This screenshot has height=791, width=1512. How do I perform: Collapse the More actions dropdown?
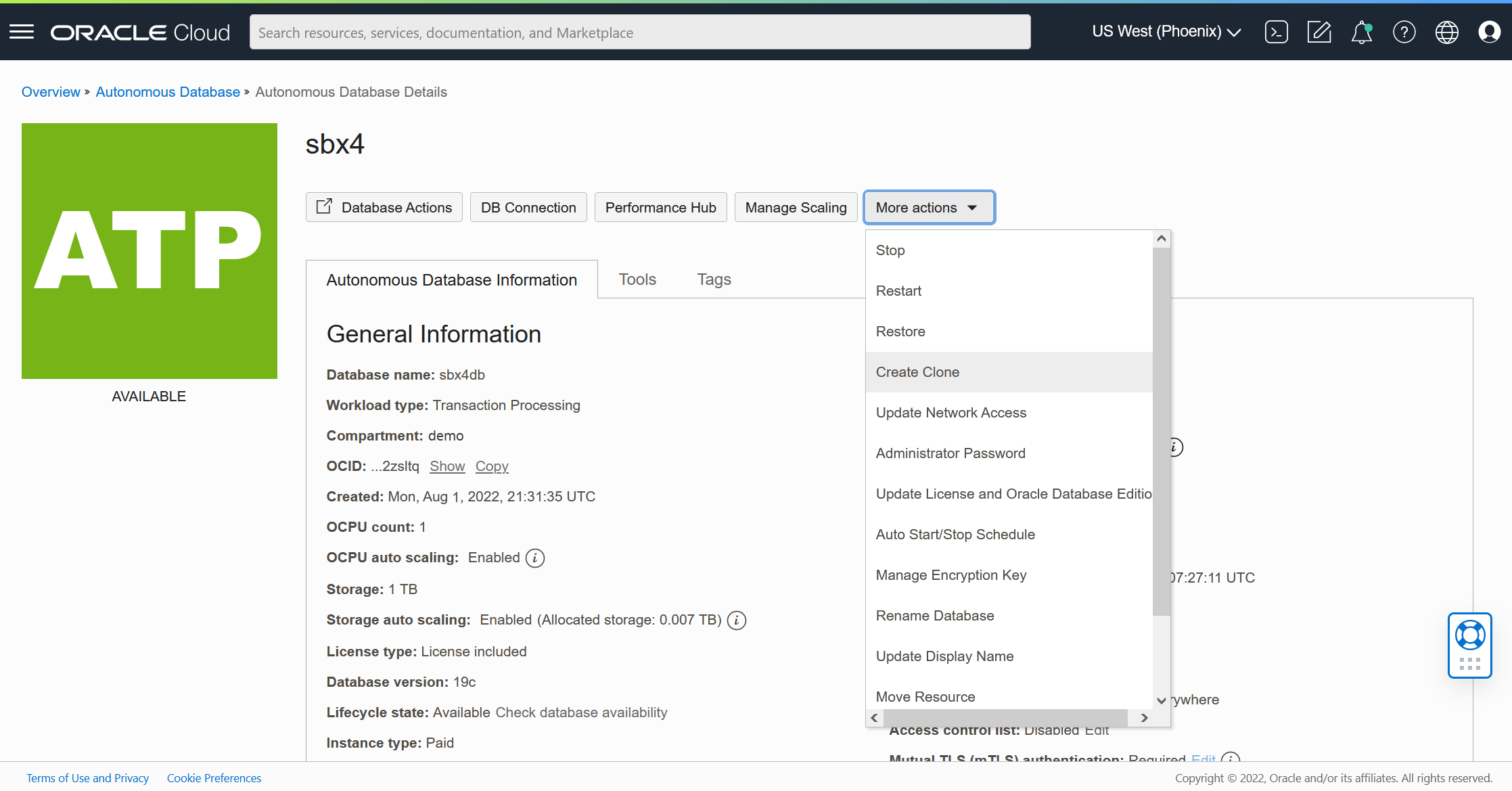tap(928, 208)
